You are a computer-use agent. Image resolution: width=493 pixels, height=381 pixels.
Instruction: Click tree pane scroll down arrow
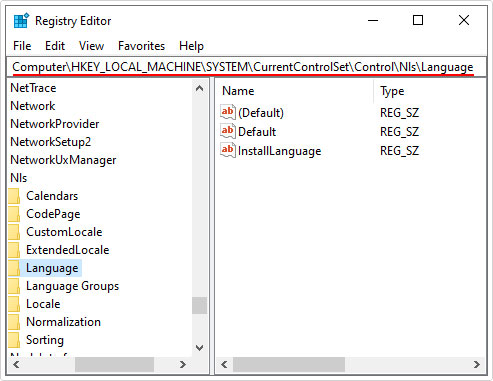(199, 348)
